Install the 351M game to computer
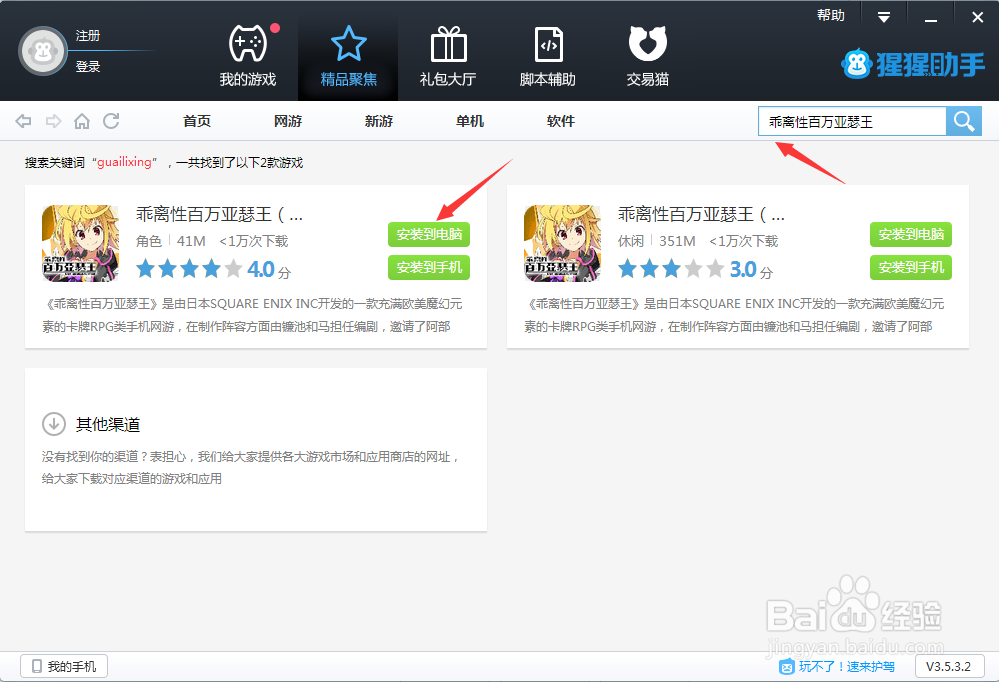 pos(911,235)
